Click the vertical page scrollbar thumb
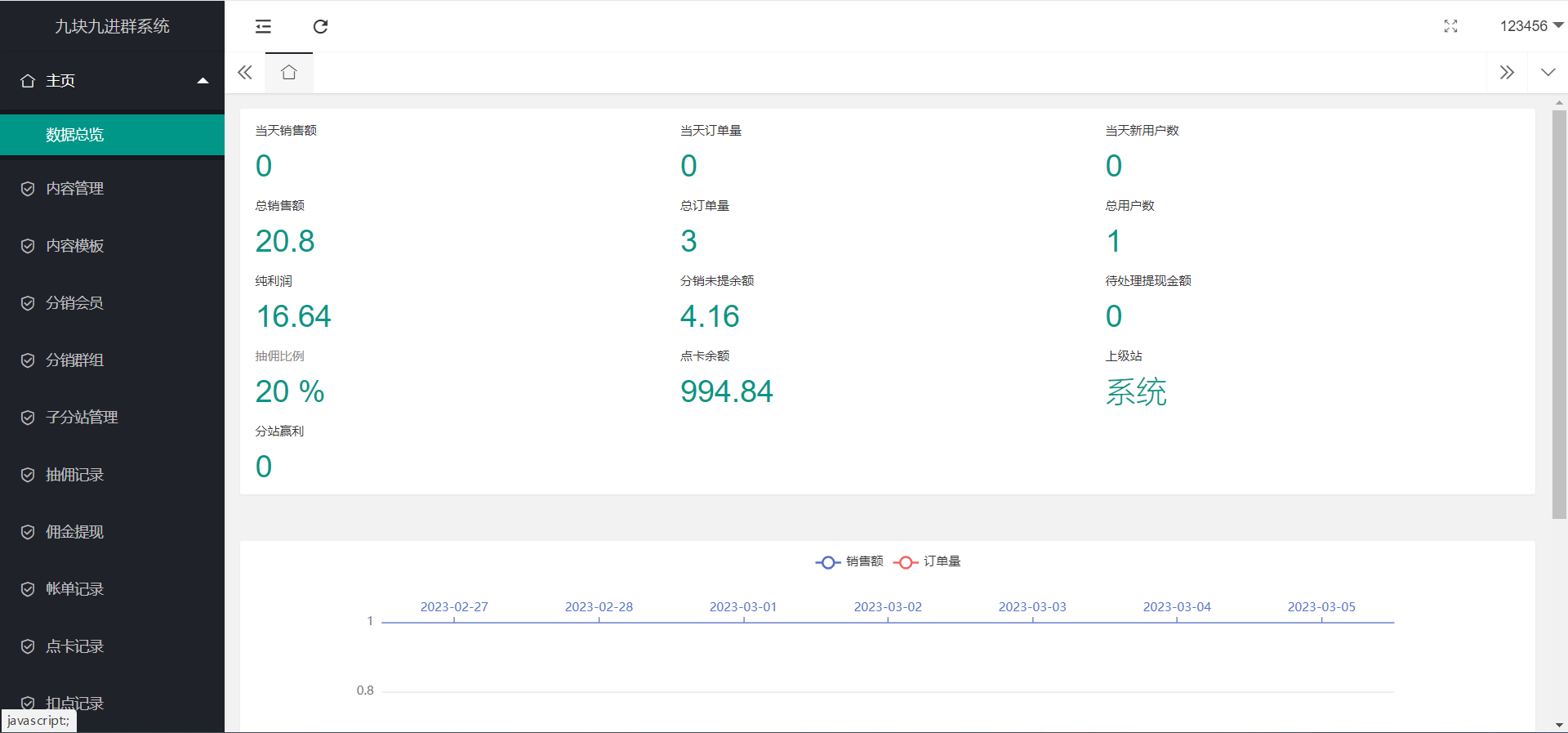This screenshot has height=733, width=1568. click(x=1559, y=315)
